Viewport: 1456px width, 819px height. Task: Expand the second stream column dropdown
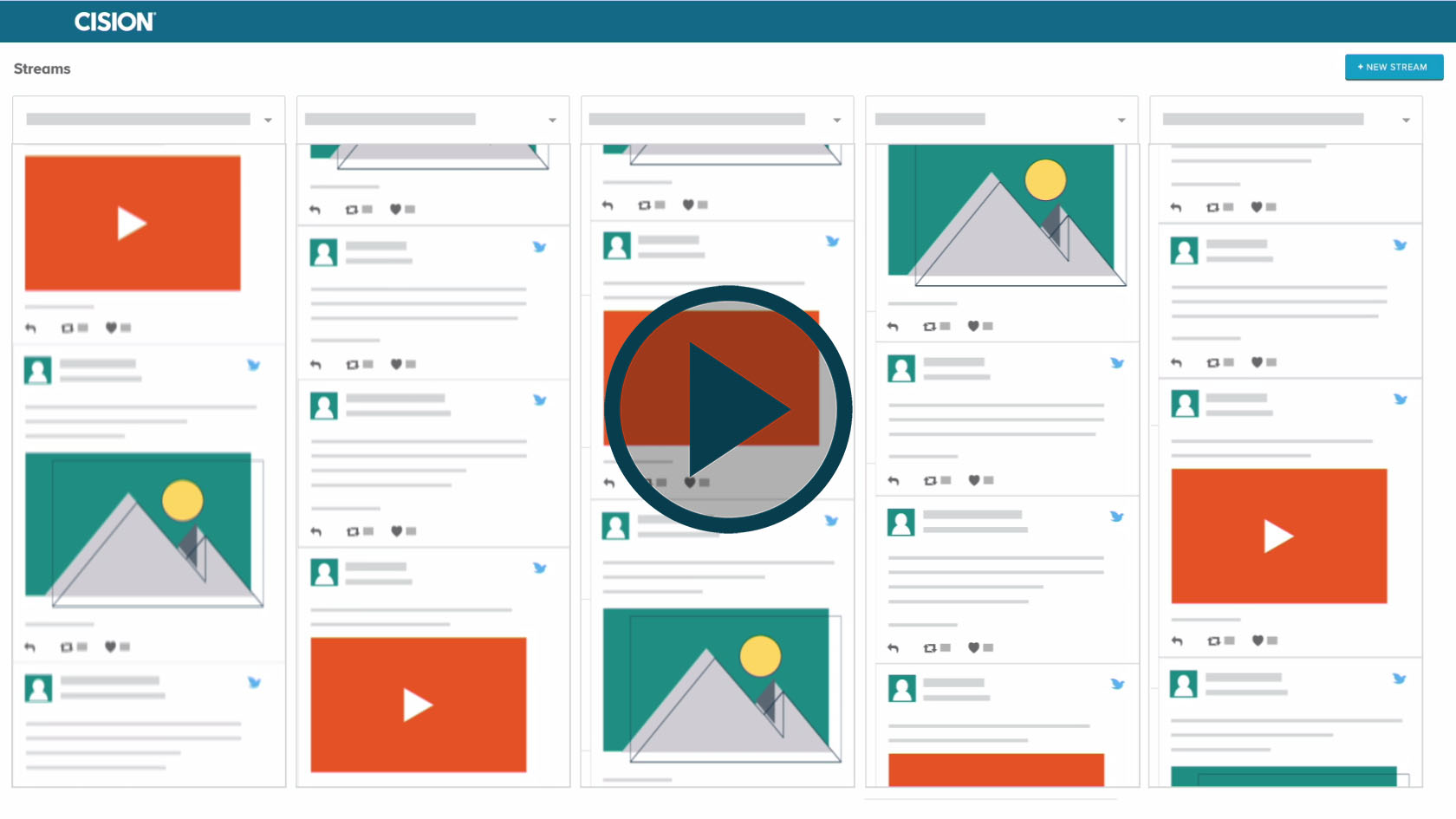coord(552,120)
